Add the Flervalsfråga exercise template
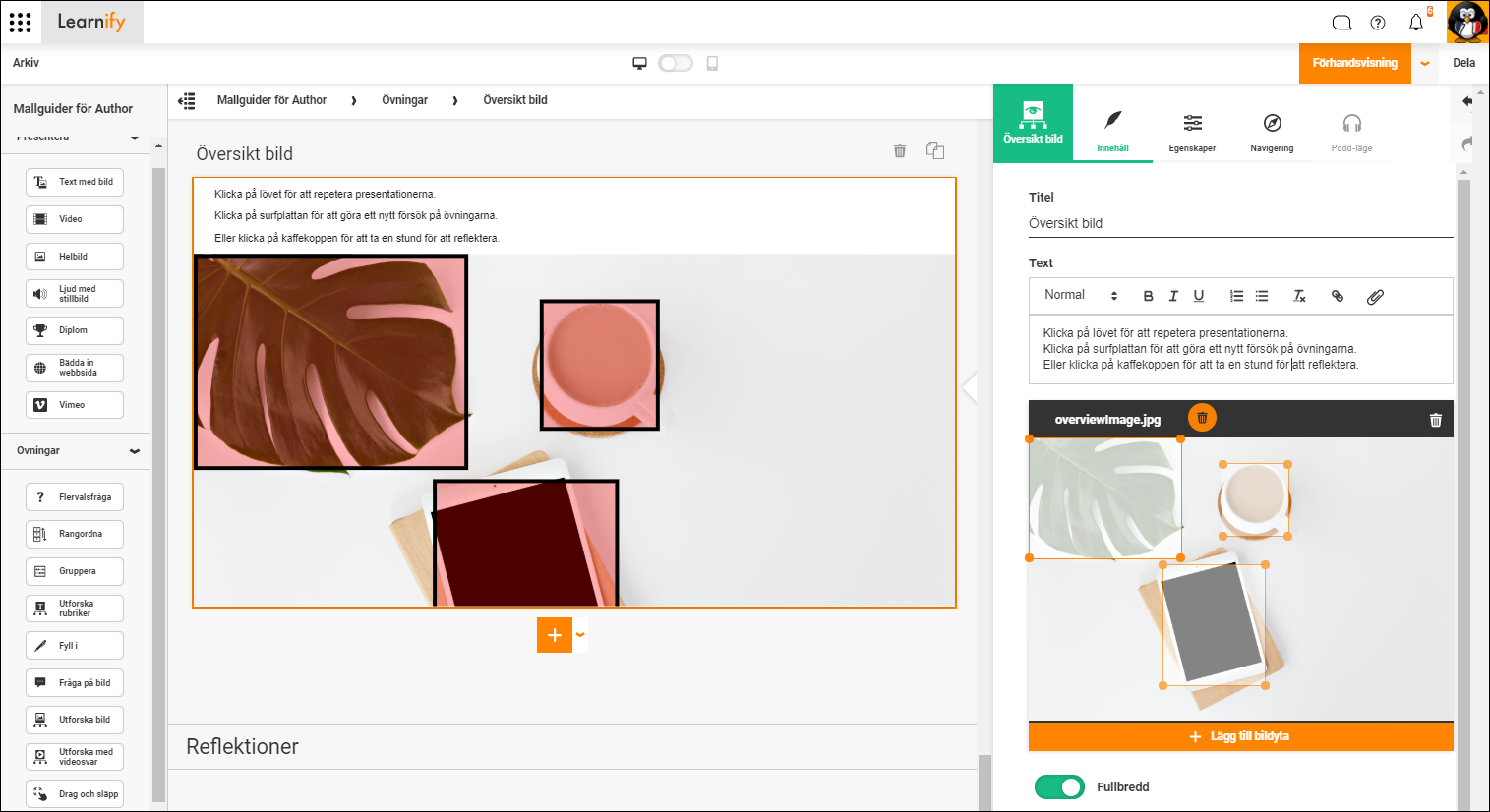 point(75,497)
